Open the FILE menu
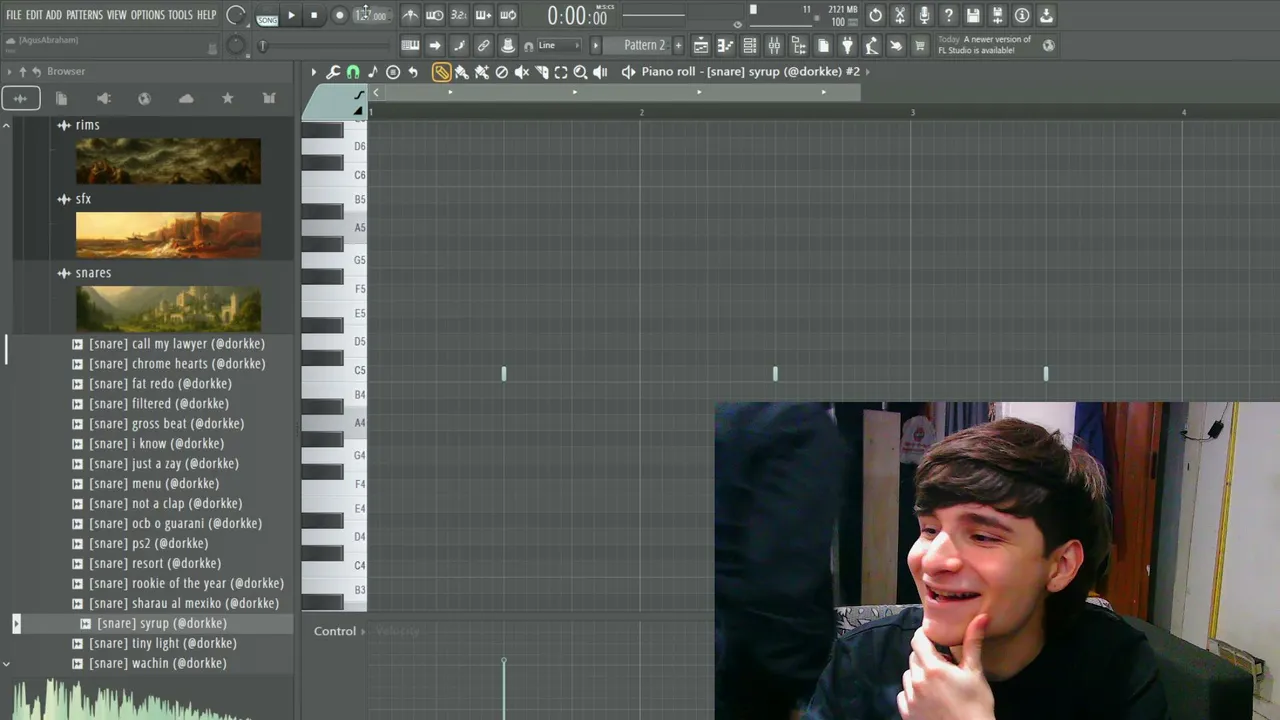The height and width of the screenshot is (720, 1280). pos(14,15)
